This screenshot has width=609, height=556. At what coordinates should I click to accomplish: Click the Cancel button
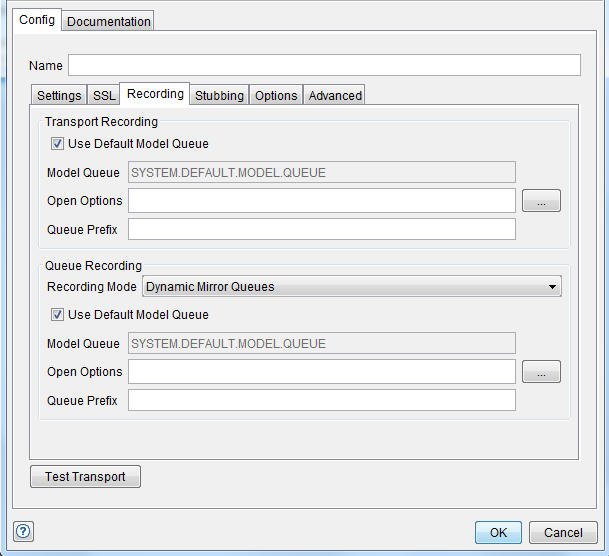click(563, 532)
